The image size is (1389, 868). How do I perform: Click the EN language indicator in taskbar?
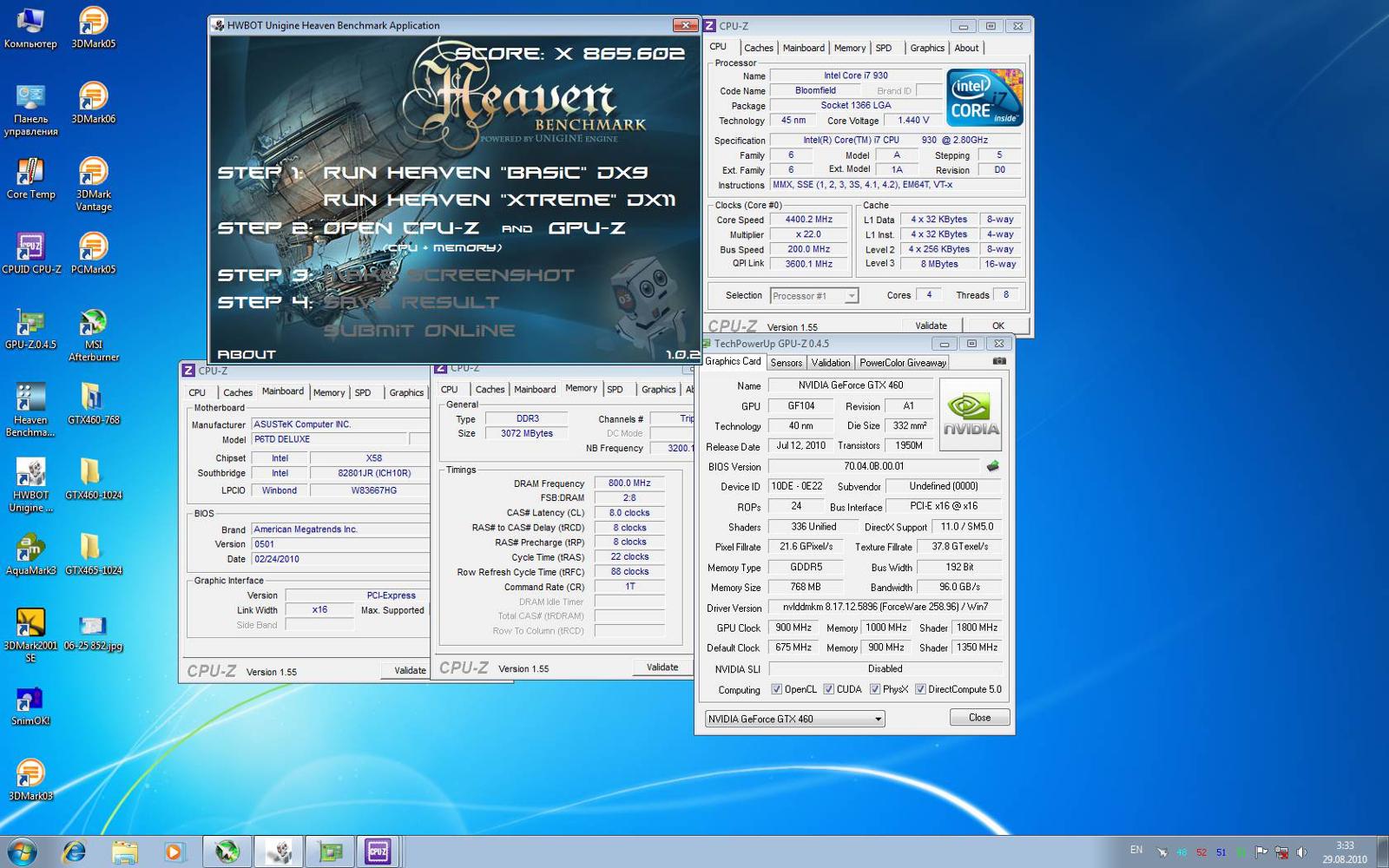pos(1136,851)
